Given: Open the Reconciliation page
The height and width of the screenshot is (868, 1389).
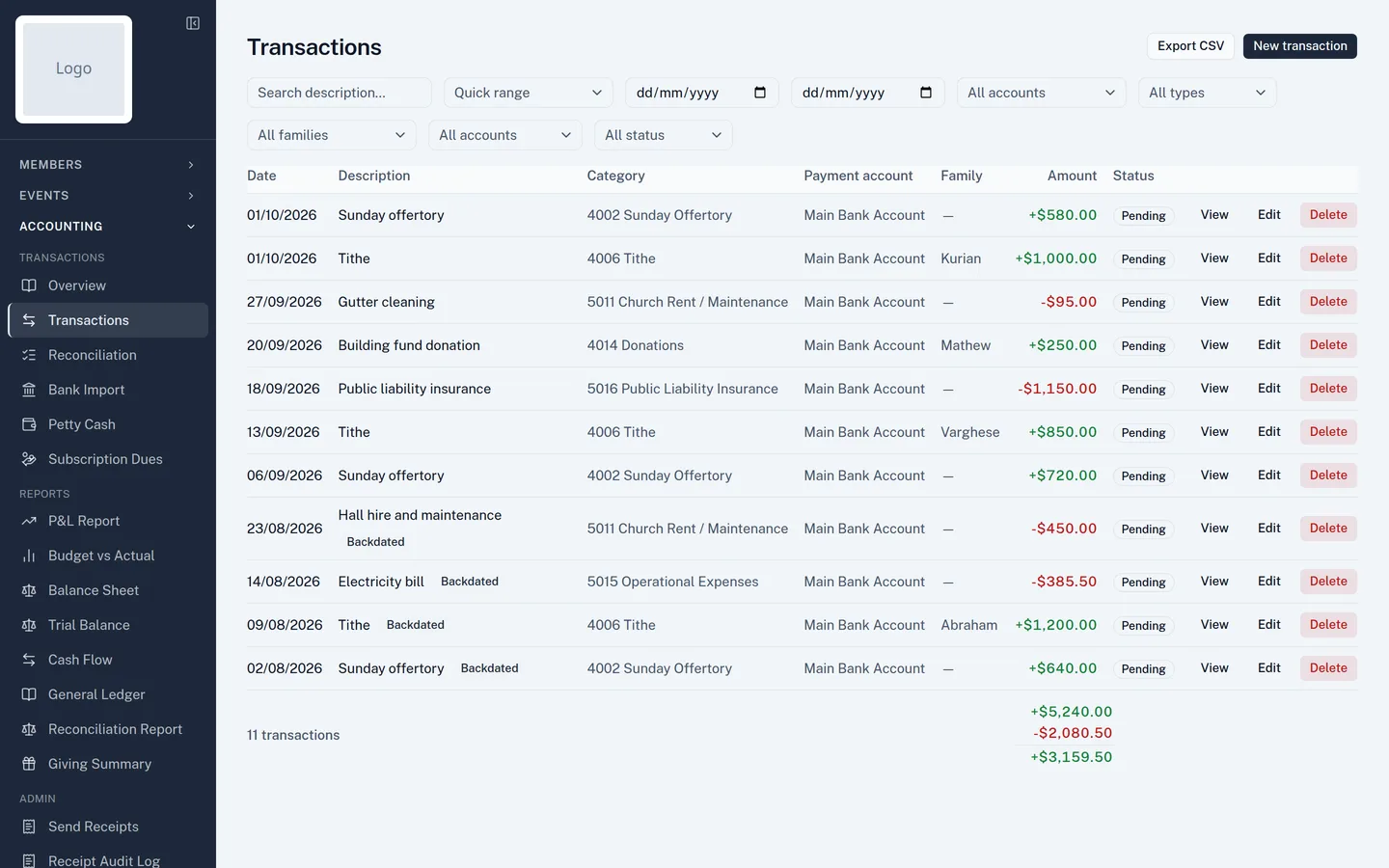Looking at the screenshot, I should coord(108,355).
